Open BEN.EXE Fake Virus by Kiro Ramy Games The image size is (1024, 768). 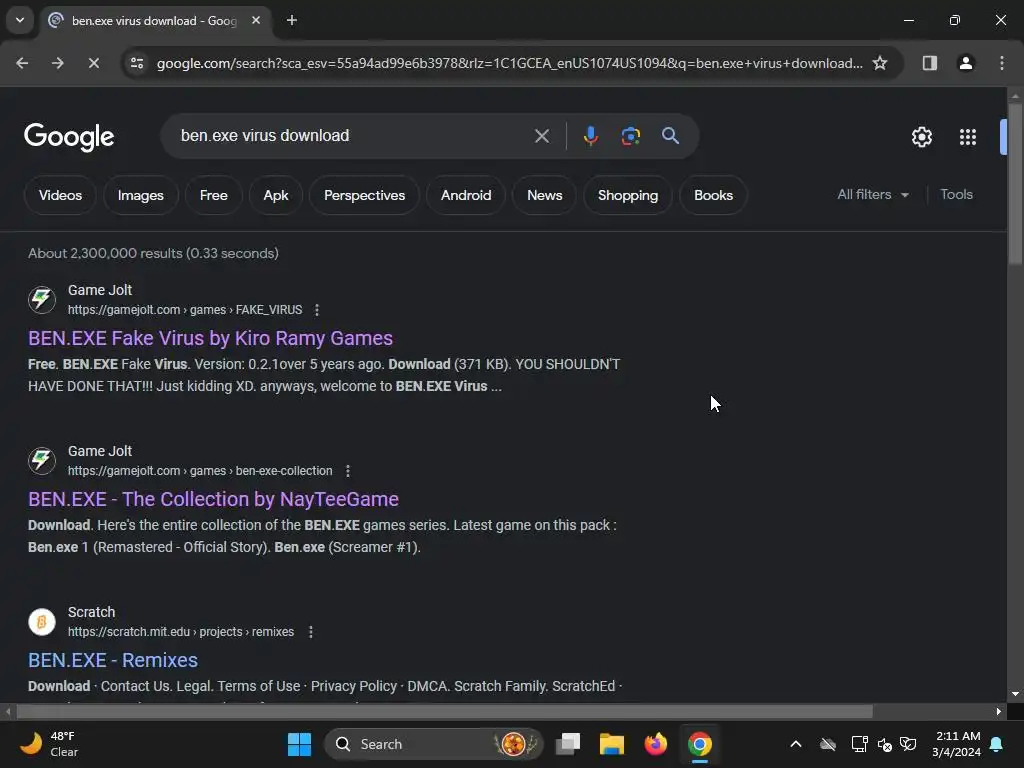tap(210, 338)
